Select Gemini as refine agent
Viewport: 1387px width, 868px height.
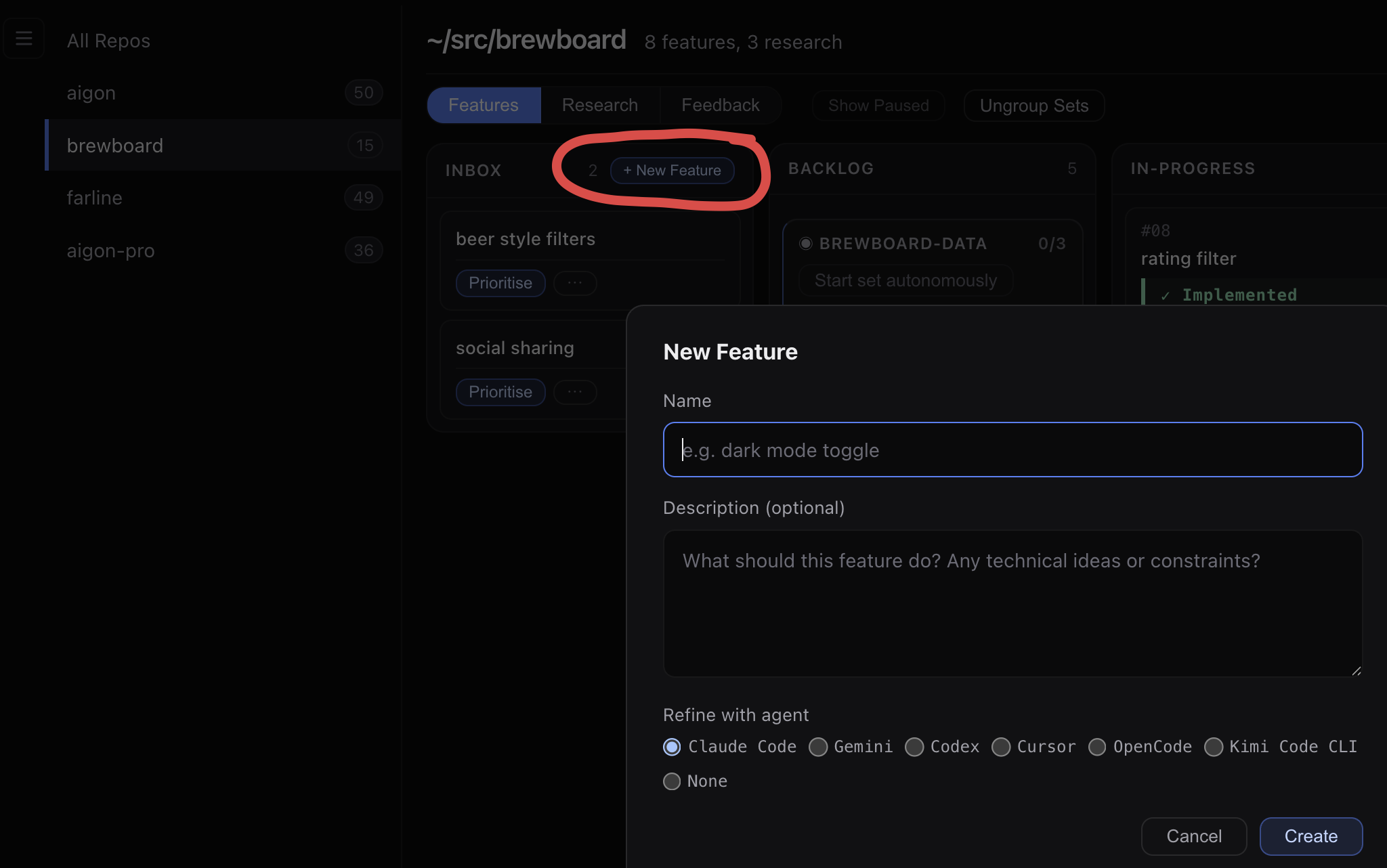(x=818, y=747)
